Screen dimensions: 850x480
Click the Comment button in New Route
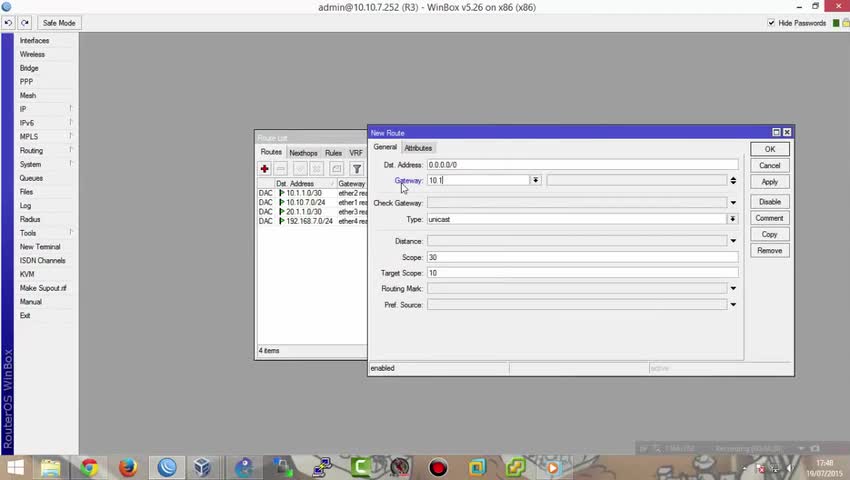770,218
